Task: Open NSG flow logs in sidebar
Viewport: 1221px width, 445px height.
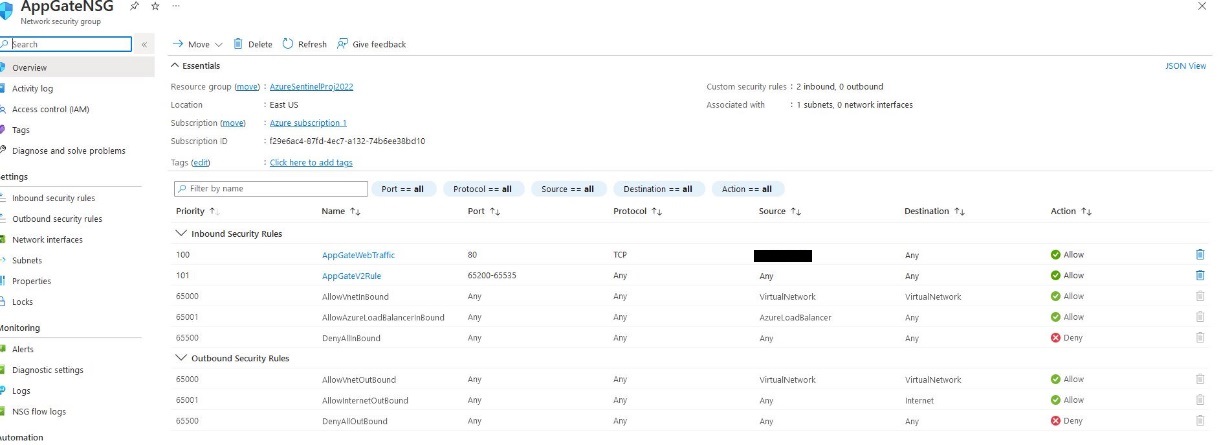Action: (x=40, y=411)
